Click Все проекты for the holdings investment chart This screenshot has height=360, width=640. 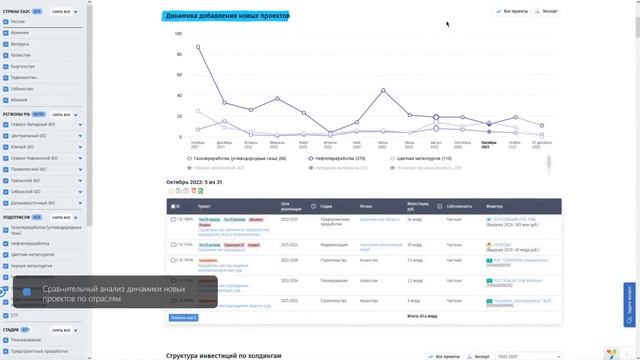coord(444,356)
